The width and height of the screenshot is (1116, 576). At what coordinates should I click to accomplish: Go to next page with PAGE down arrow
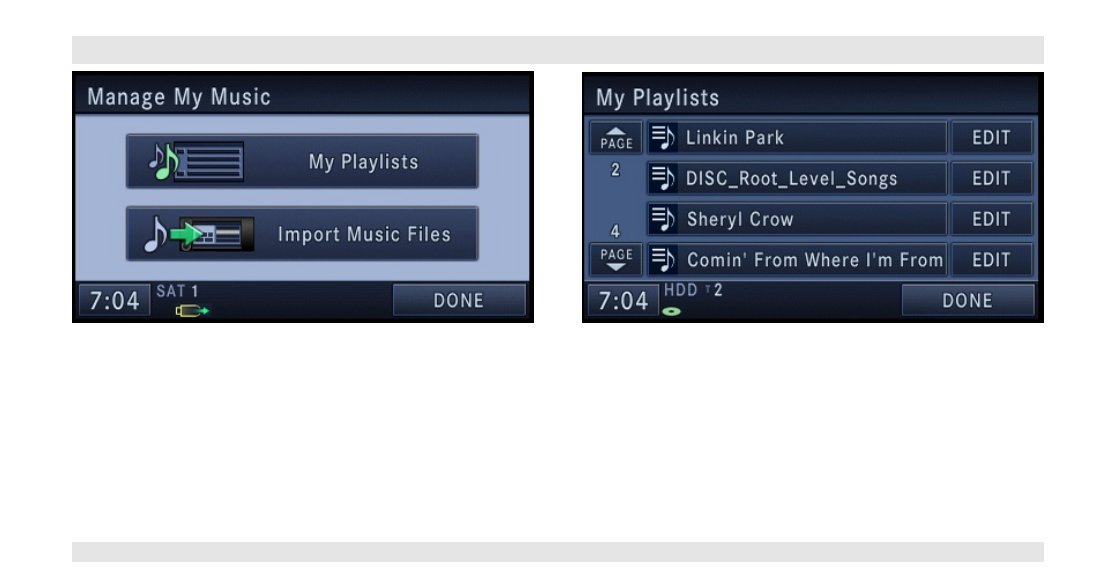(x=616, y=260)
